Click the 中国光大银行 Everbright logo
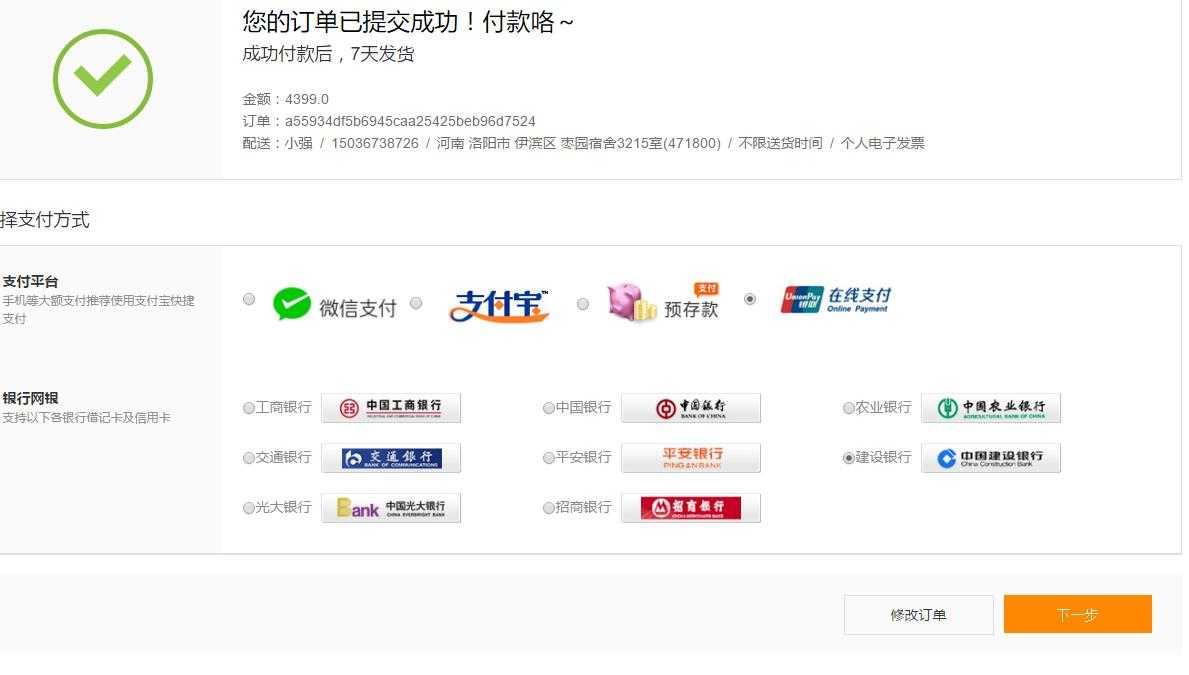The image size is (1189, 675). tap(391, 508)
